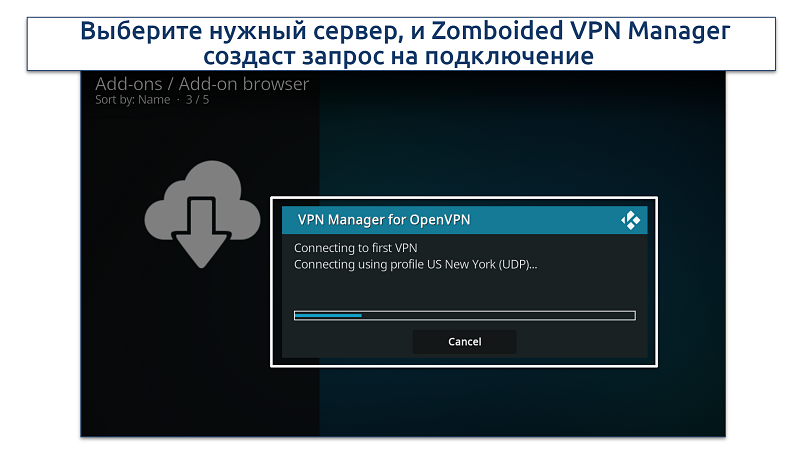Click the Sort by: Name label

click(x=133, y=100)
